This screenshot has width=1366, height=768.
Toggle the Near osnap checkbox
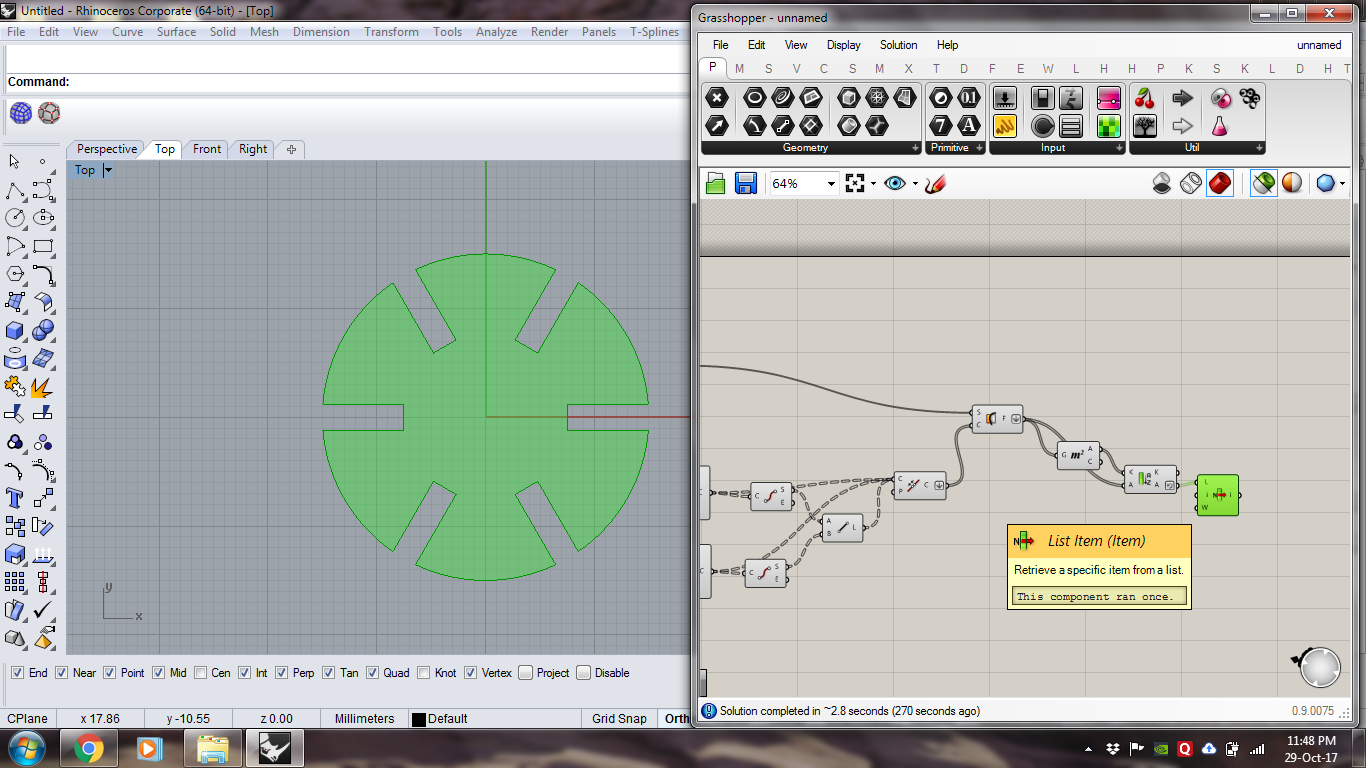(x=62, y=673)
